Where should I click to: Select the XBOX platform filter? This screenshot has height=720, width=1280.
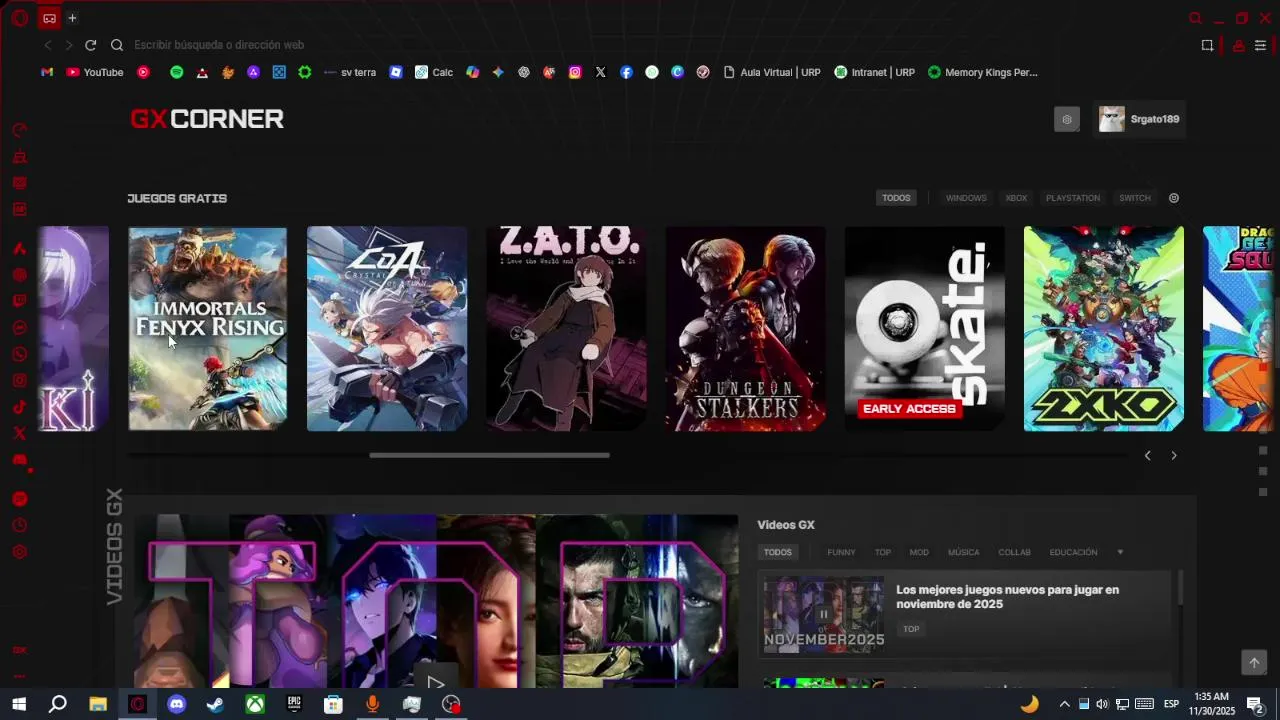(1016, 198)
